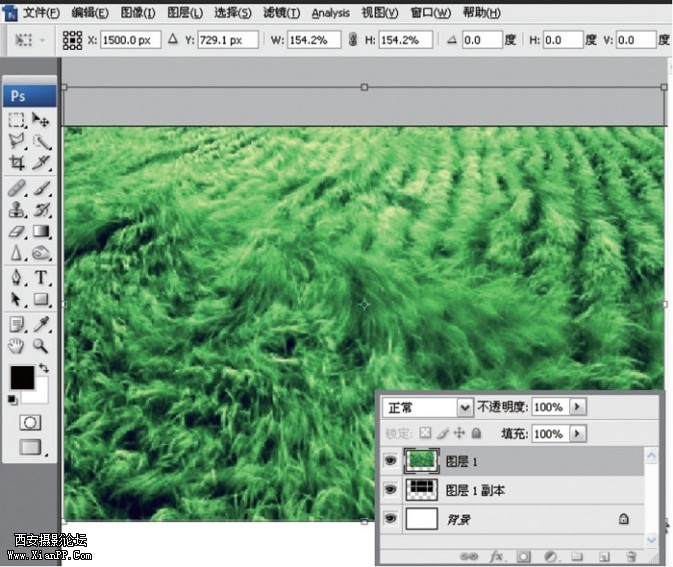
Task: Open the 滤镜(T) menu
Action: [x=282, y=13]
